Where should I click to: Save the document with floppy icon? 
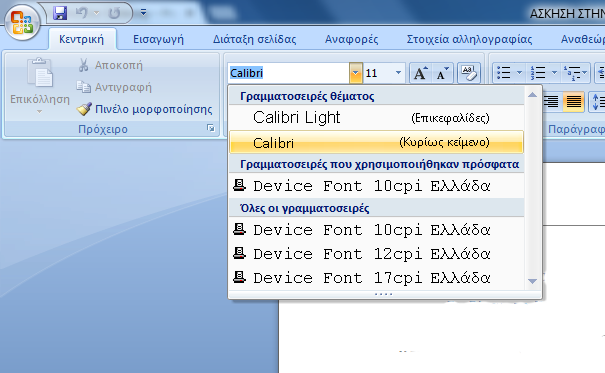(60, 13)
